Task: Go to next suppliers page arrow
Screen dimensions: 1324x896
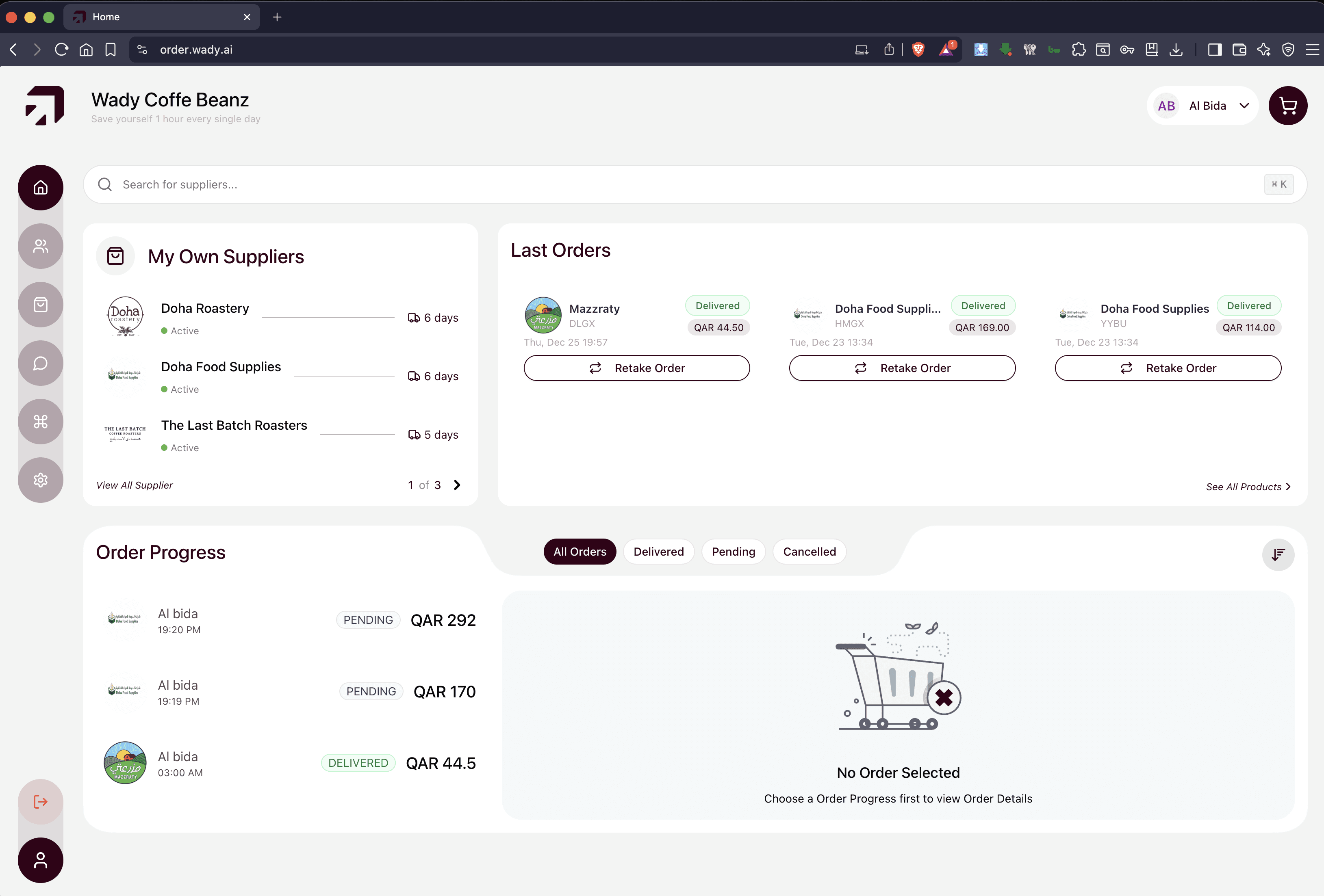Action: 457,485
